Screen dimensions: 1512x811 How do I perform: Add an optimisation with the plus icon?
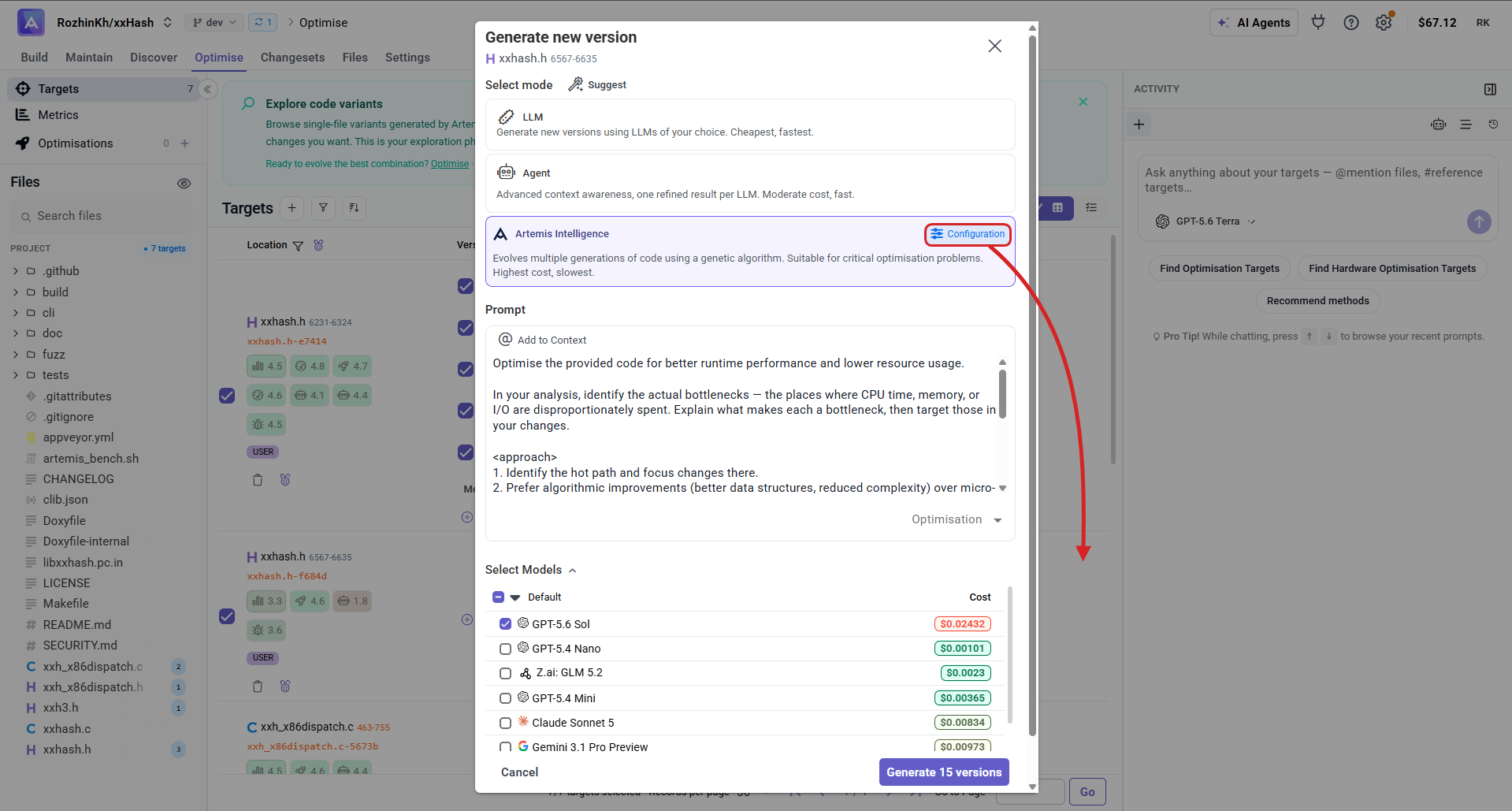(185, 143)
